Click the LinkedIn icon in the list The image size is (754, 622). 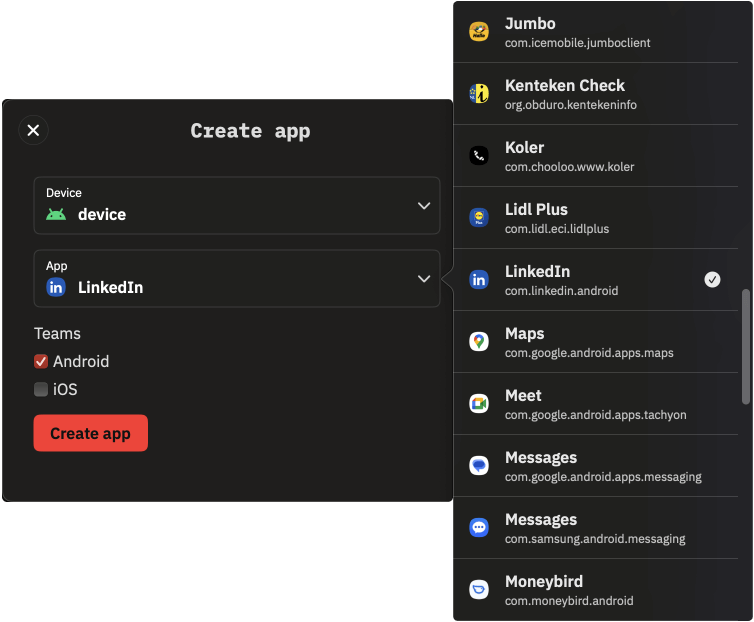tap(478, 280)
